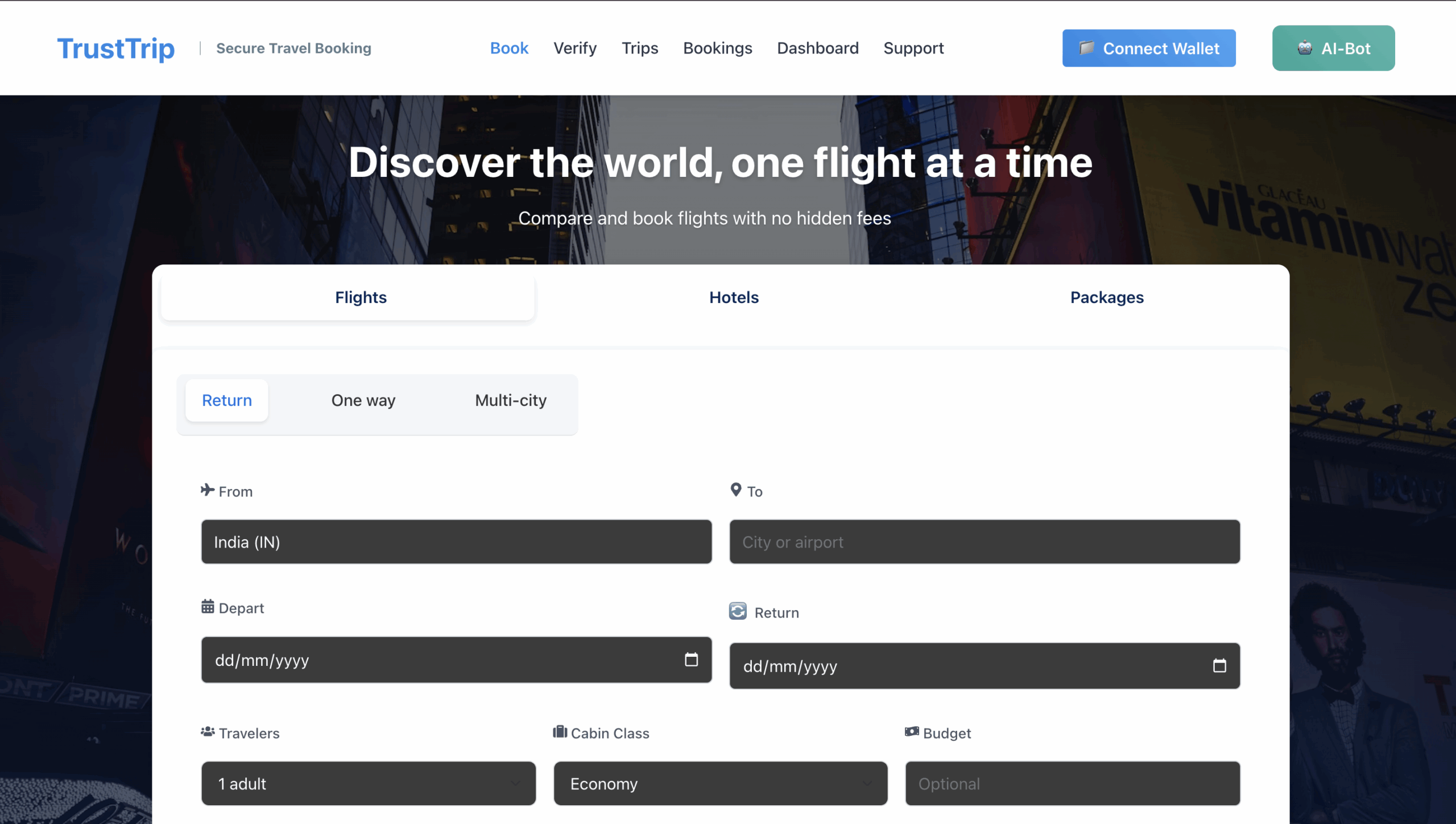1456x824 pixels.
Task: Expand the Travelers dropdown showing 1 adult
Action: pos(368,784)
